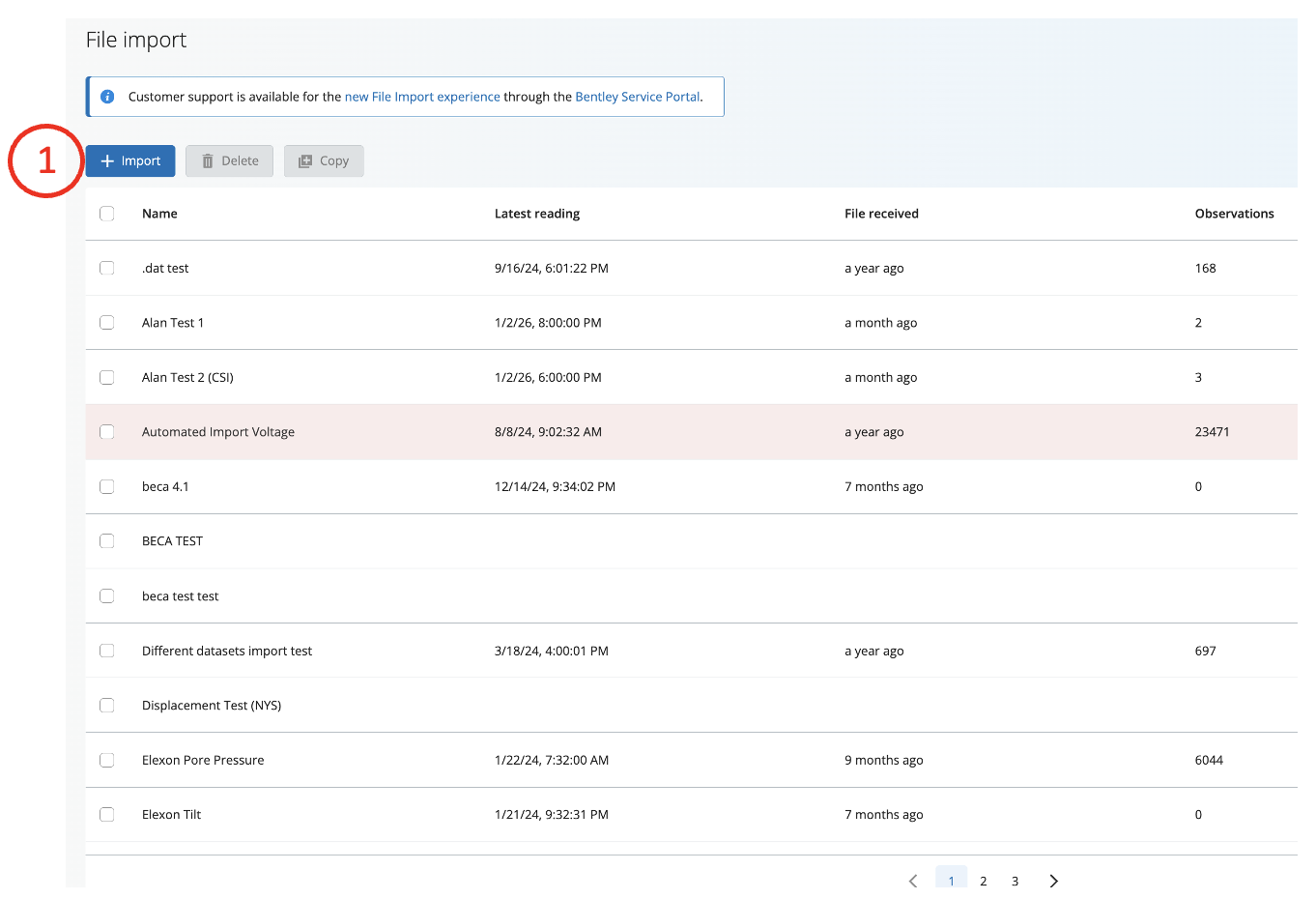
Task: Open the Different datasets import test row
Action: pos(227,652)
